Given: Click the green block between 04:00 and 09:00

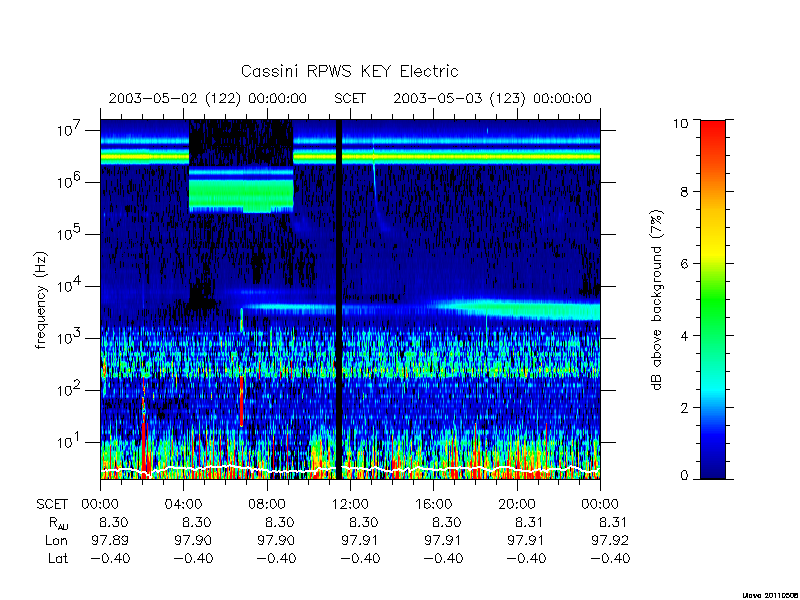Looking at the screenshot, I should 241,194.
